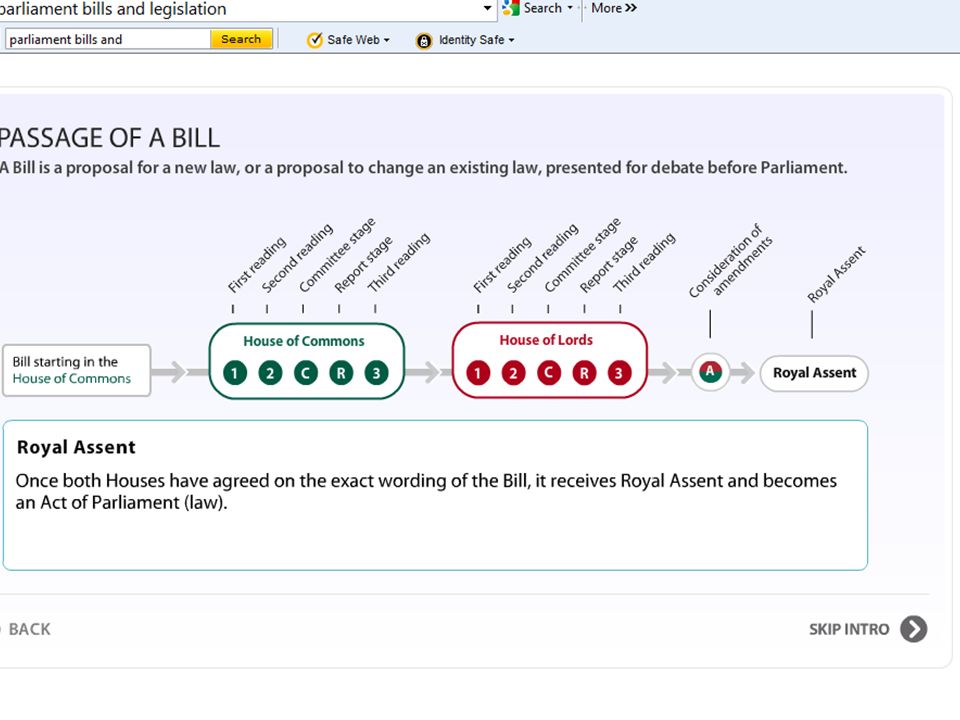
Task: Select House of Commons Report stage R circle
Action: (x=341, y=373)
